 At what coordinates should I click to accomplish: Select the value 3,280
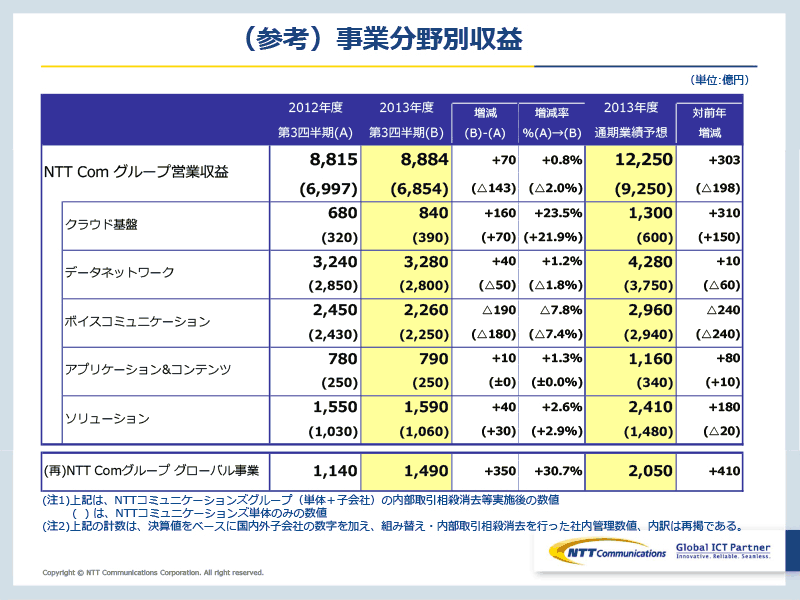(426, 262)
